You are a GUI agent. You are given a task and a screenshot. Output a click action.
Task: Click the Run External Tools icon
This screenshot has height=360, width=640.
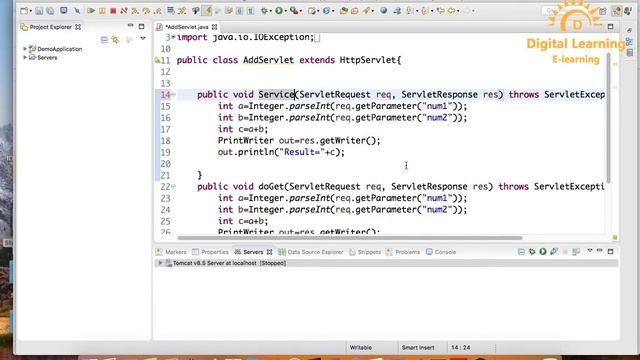click(293, 11)
